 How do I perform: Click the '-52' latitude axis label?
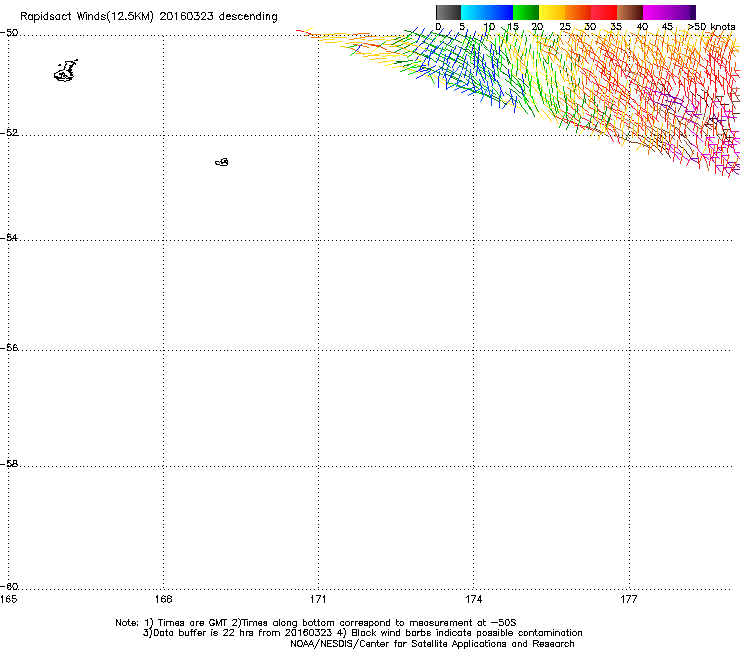(x=9, y=133)
